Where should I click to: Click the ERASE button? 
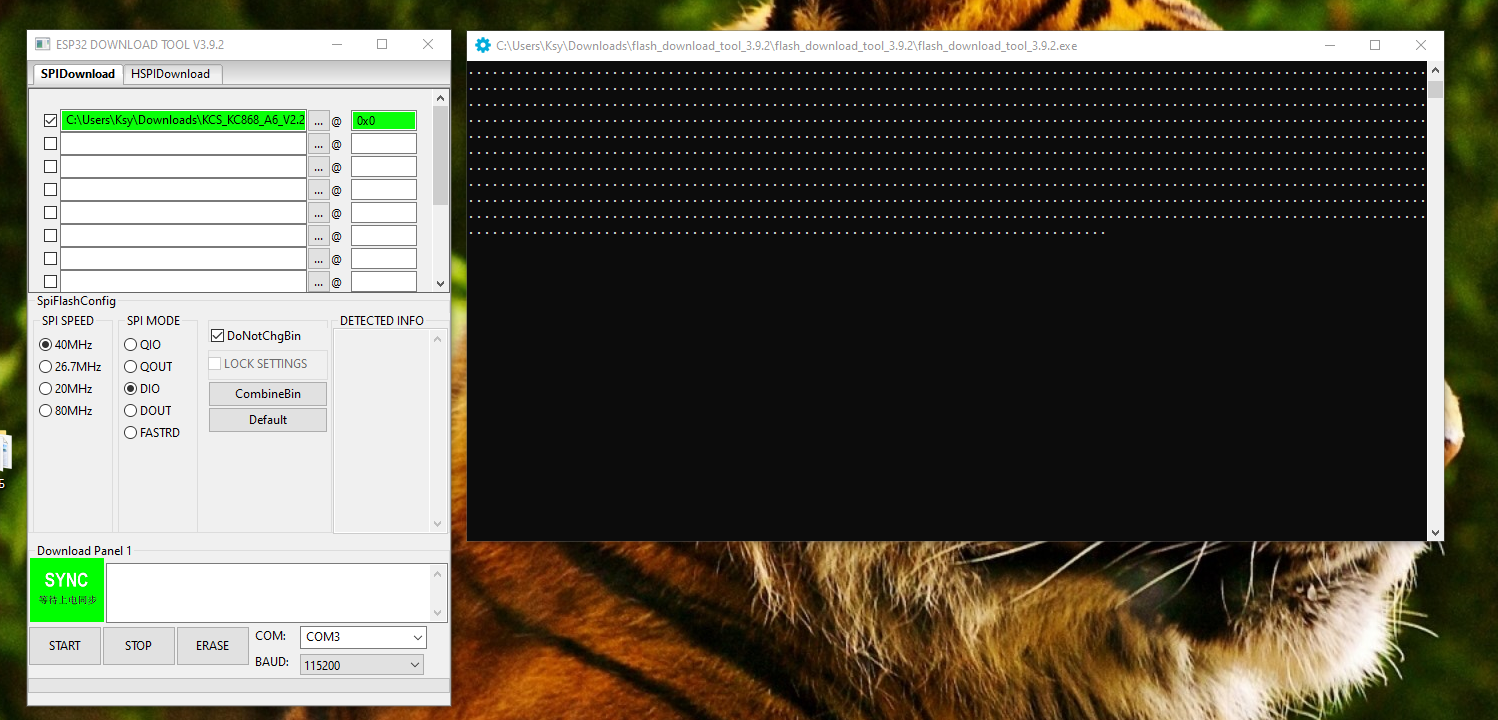coord(212,646)
